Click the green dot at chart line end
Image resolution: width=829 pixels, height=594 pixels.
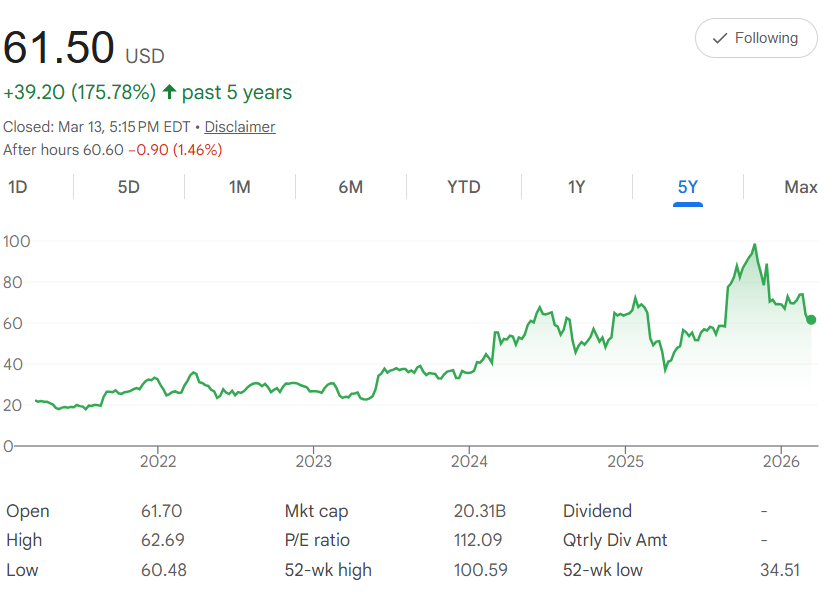[x=811, y=320]
